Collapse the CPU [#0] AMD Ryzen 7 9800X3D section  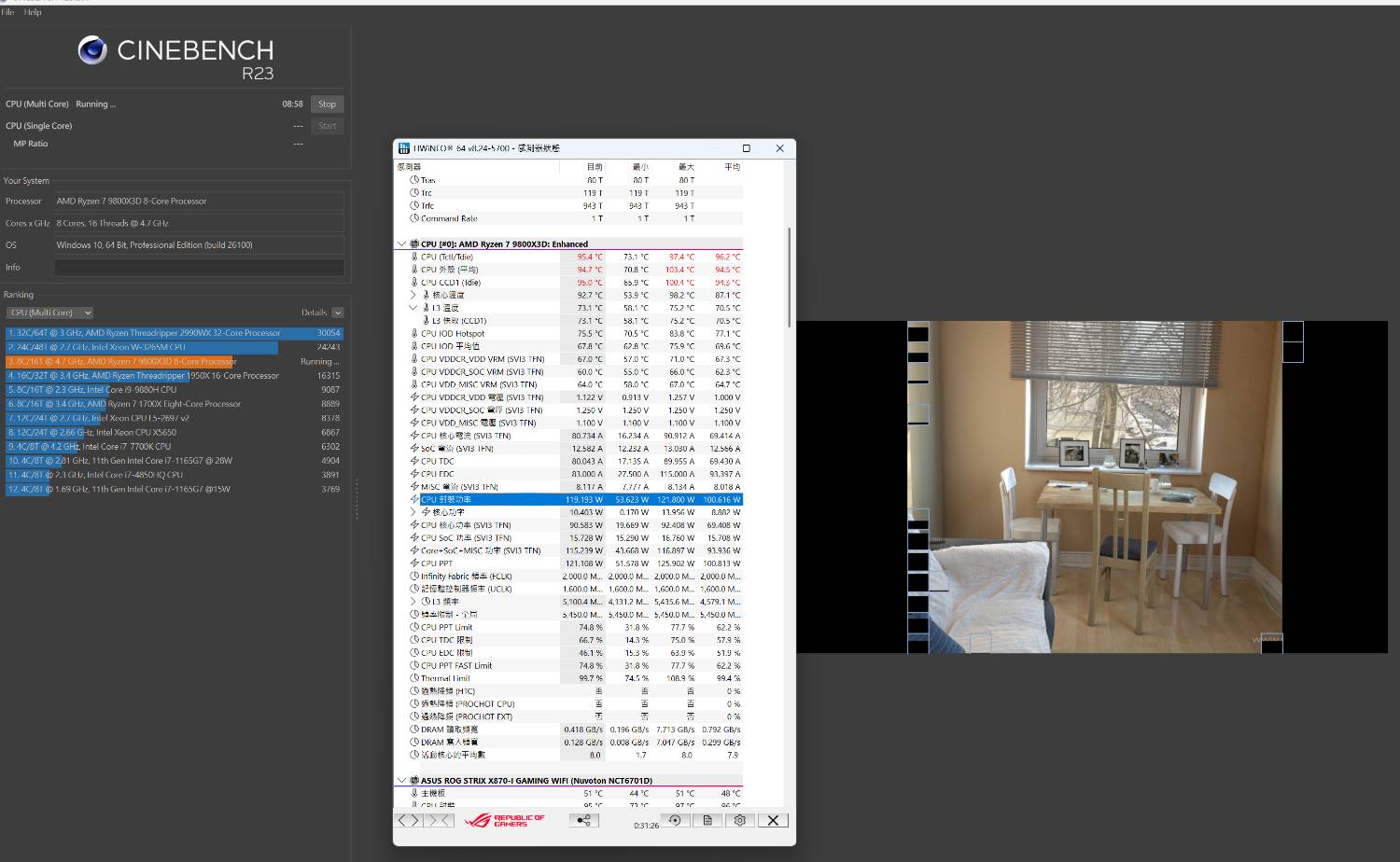tap(402, 244)
